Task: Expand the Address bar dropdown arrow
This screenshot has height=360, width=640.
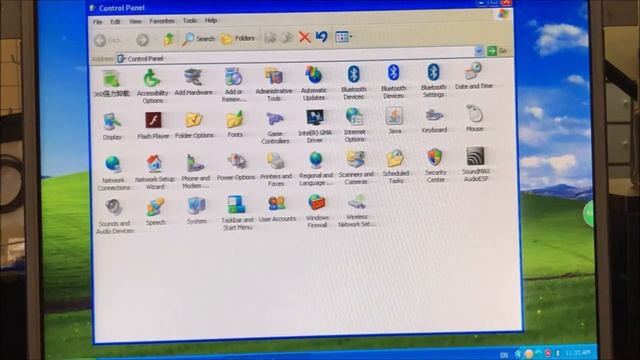Action: coord(479,51)
